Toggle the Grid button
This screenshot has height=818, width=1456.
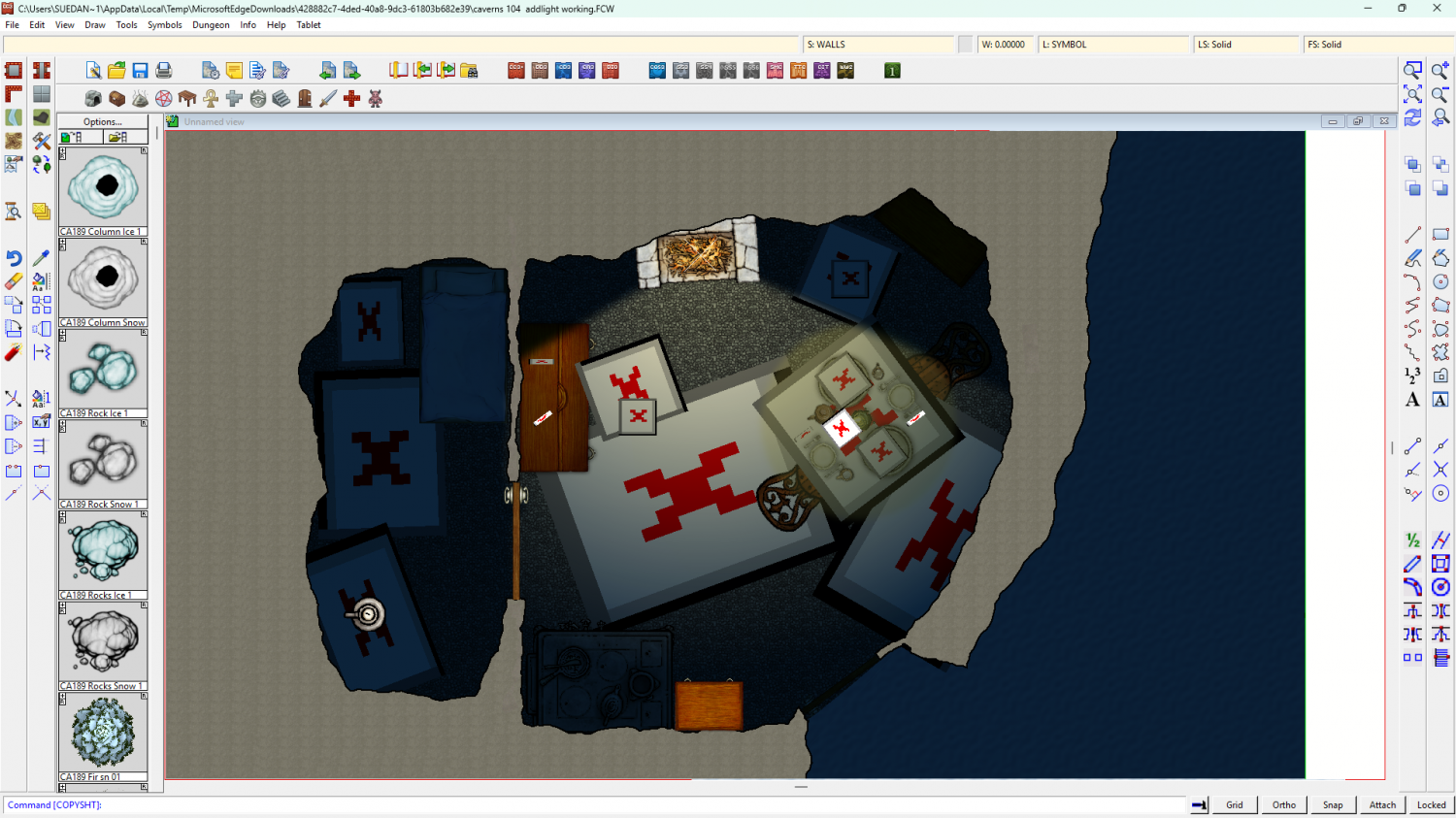[1234, 804]
